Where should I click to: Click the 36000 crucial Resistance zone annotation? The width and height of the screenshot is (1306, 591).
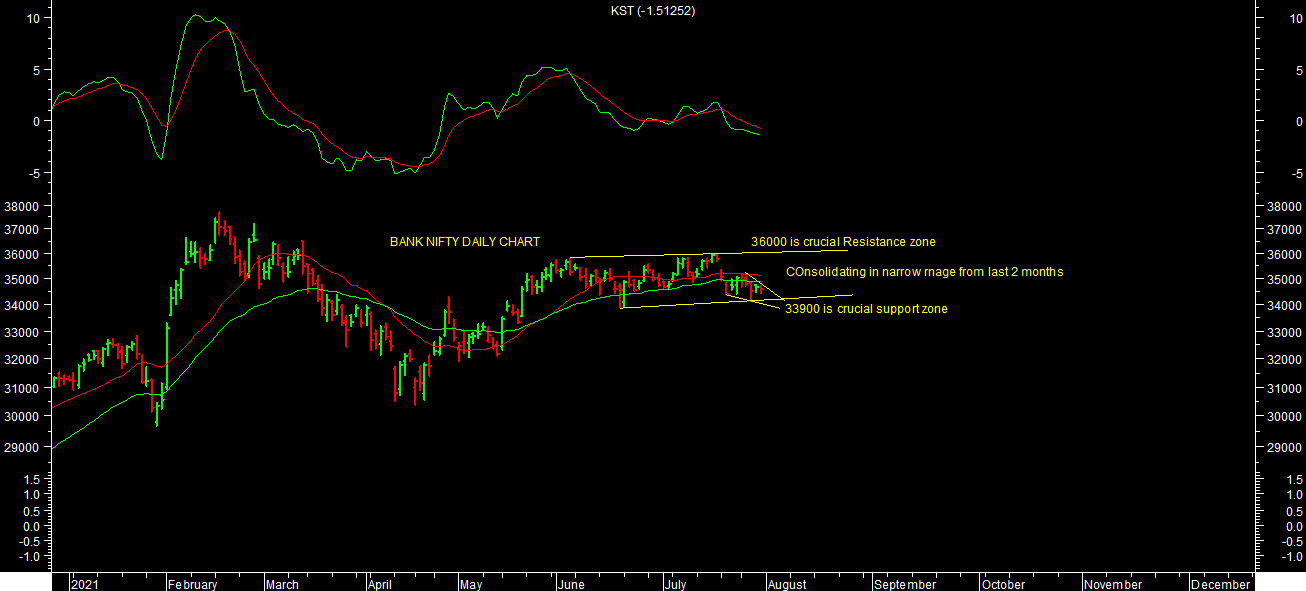click(x=843, y=242)
